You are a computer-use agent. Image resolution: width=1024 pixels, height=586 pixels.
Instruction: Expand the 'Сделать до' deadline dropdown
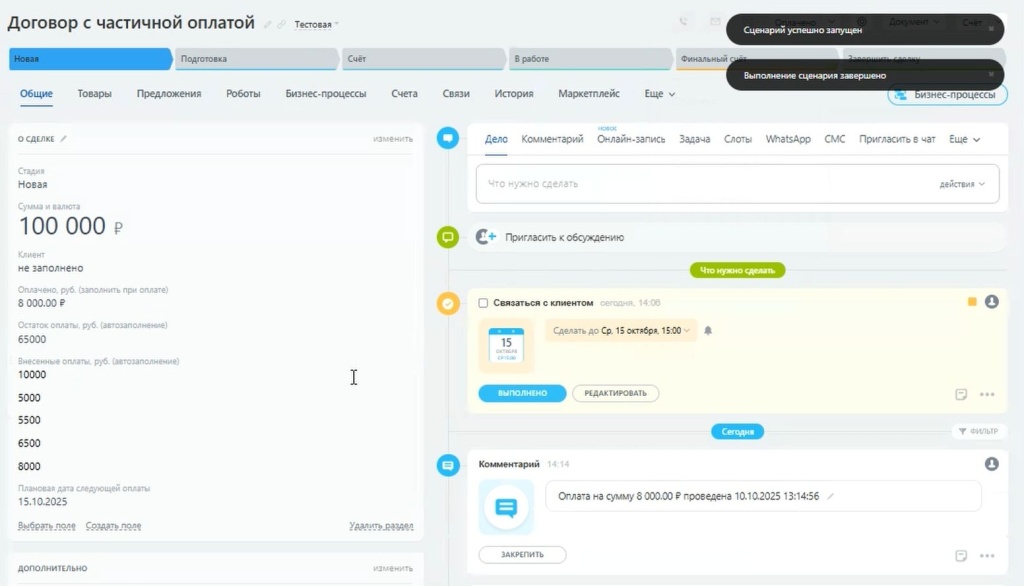pos(622,330)
